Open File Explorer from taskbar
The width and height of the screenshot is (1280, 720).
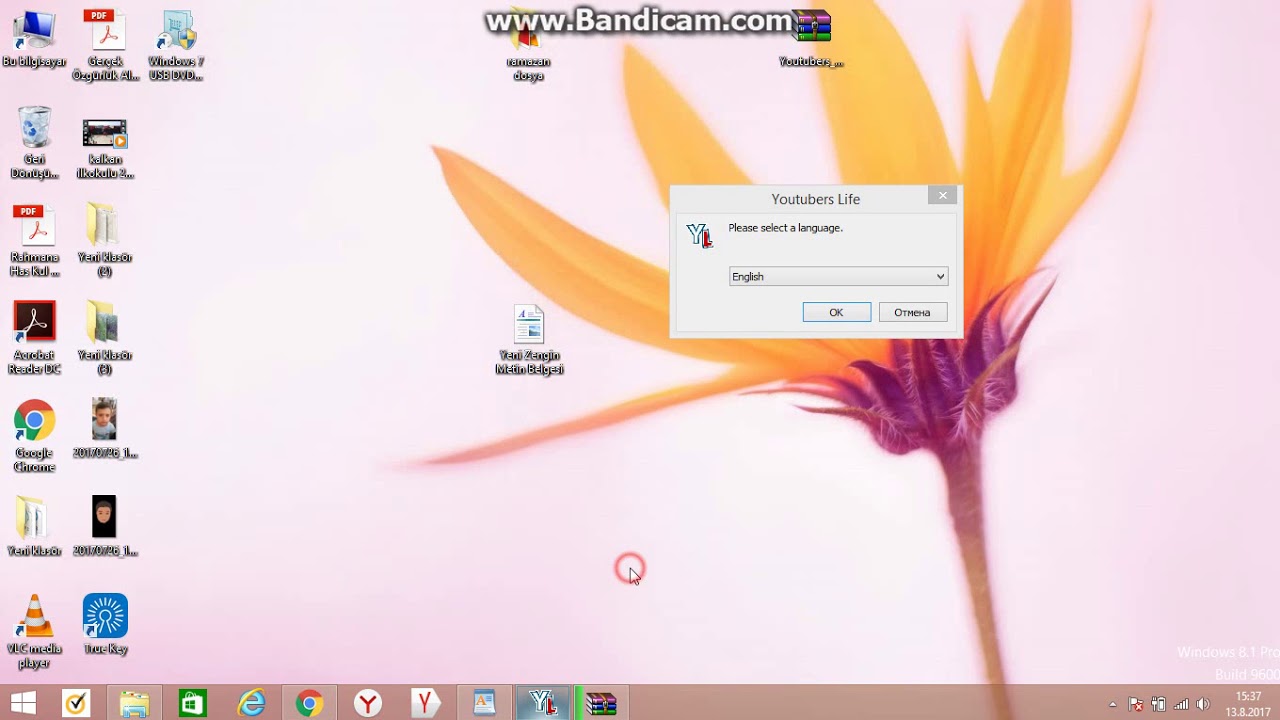pyautogui.click(x=134, y=703)
